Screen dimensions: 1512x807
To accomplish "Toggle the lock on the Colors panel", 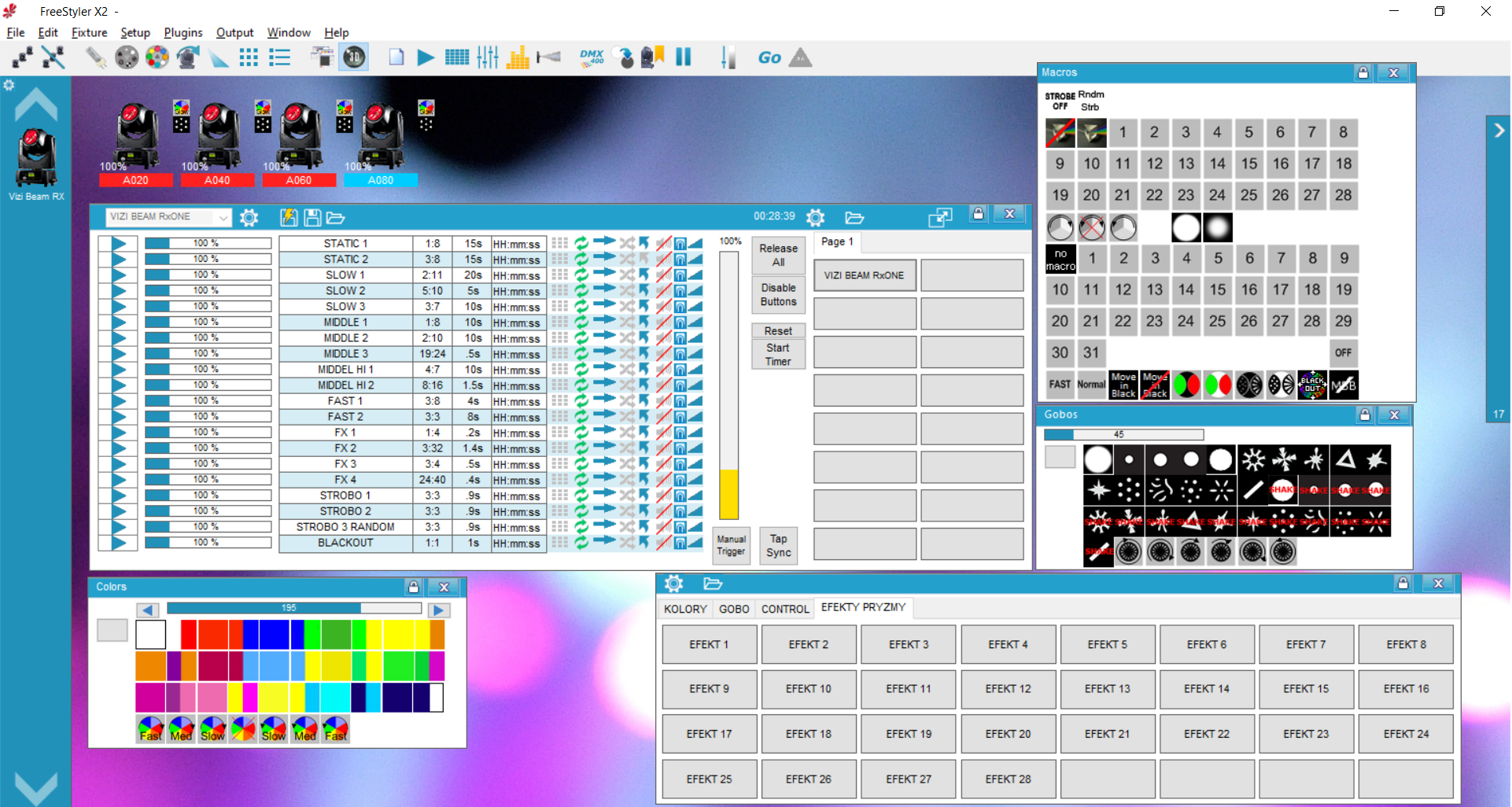I will pos(414,587).
